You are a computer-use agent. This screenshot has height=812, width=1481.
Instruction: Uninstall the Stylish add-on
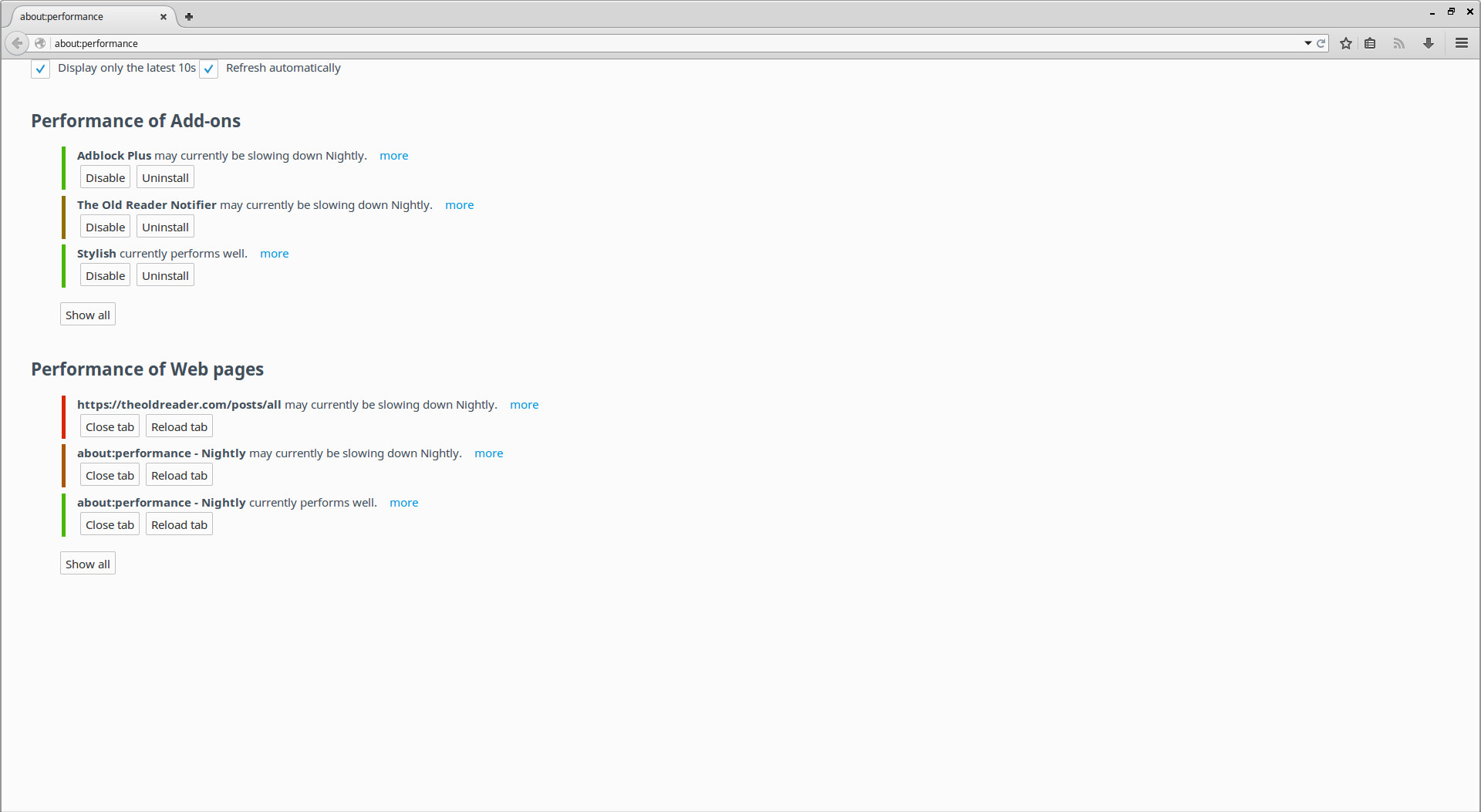tap(165, 275)
